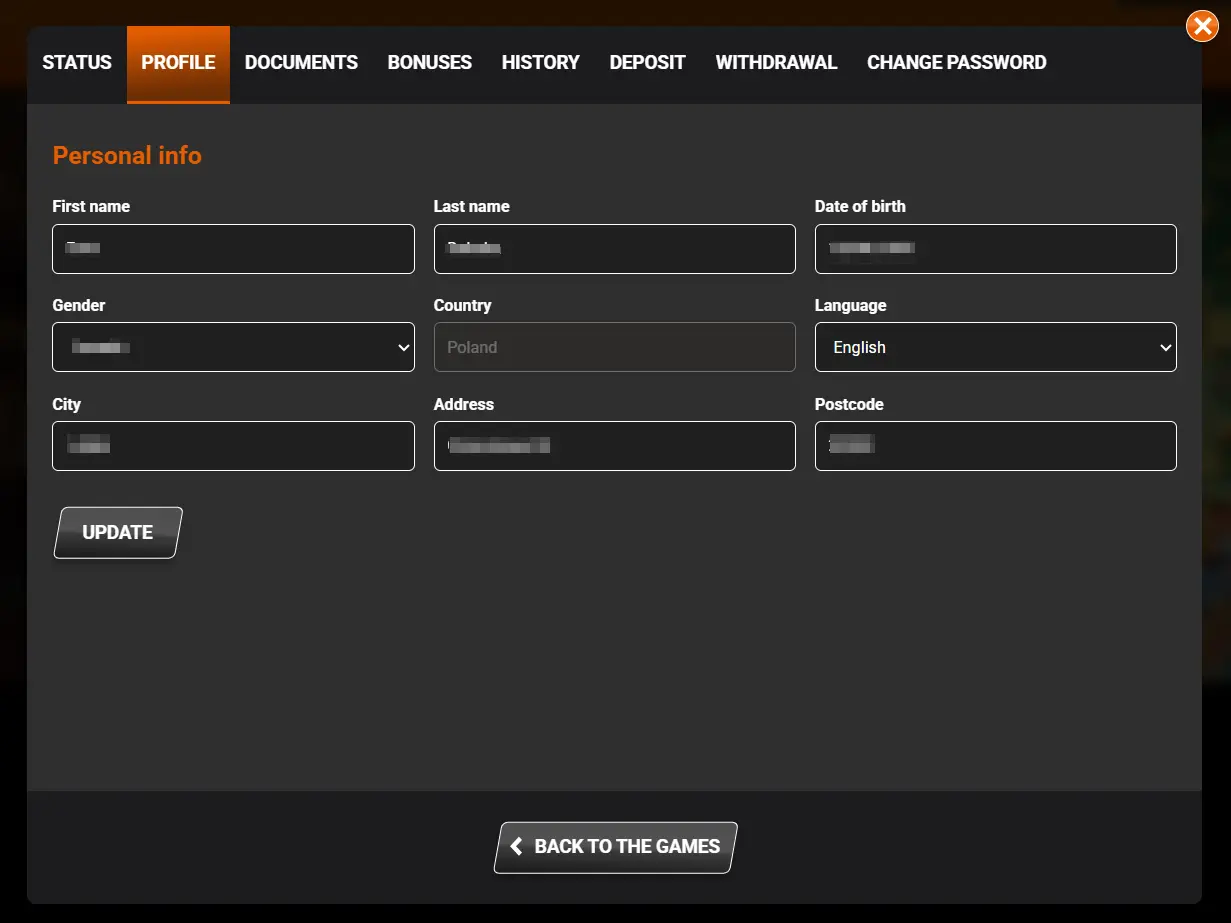Click the Personal info heading

(x=127, y=156)
